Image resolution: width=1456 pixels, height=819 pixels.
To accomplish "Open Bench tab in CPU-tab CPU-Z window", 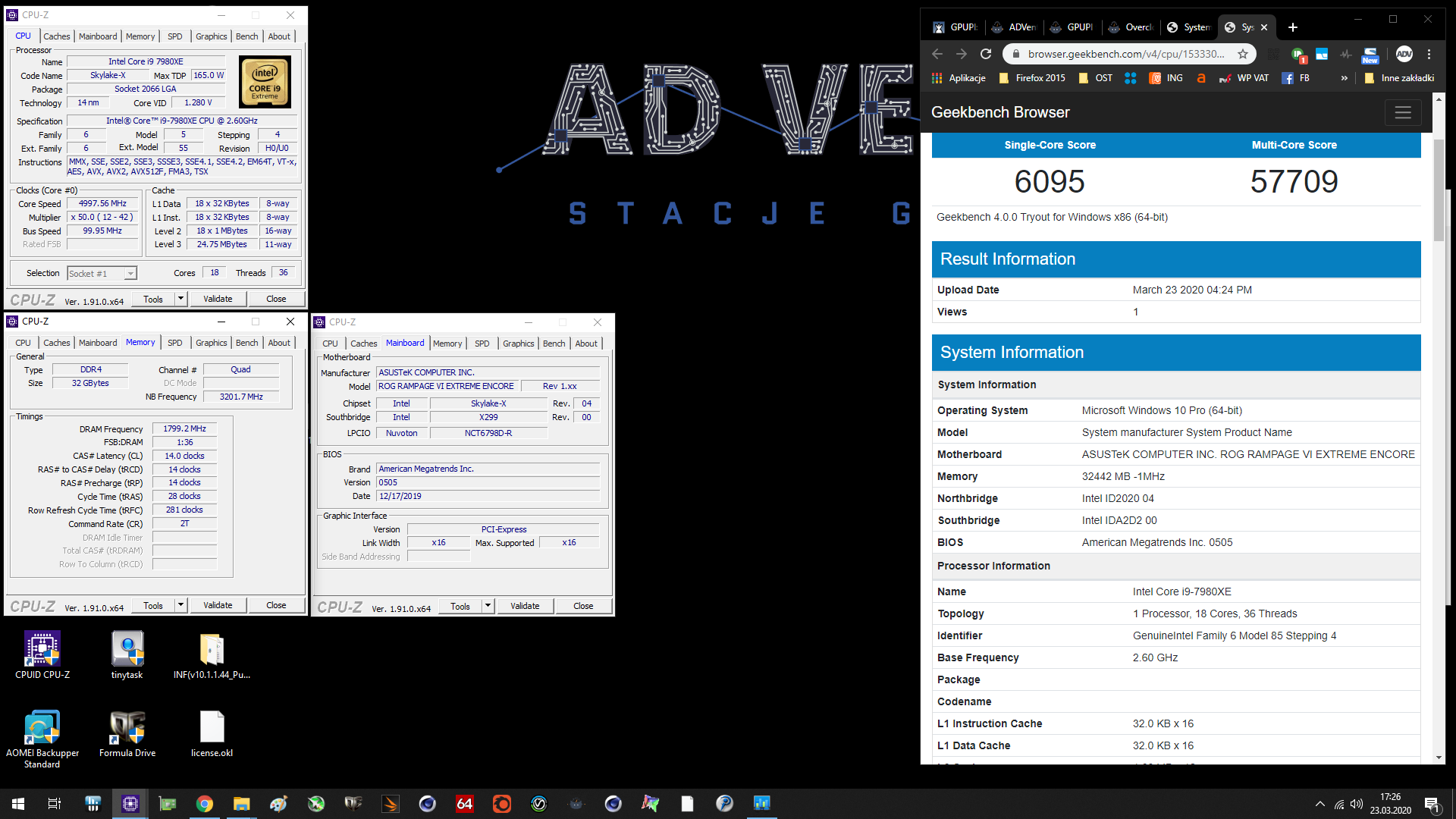I will pos(246,36).
